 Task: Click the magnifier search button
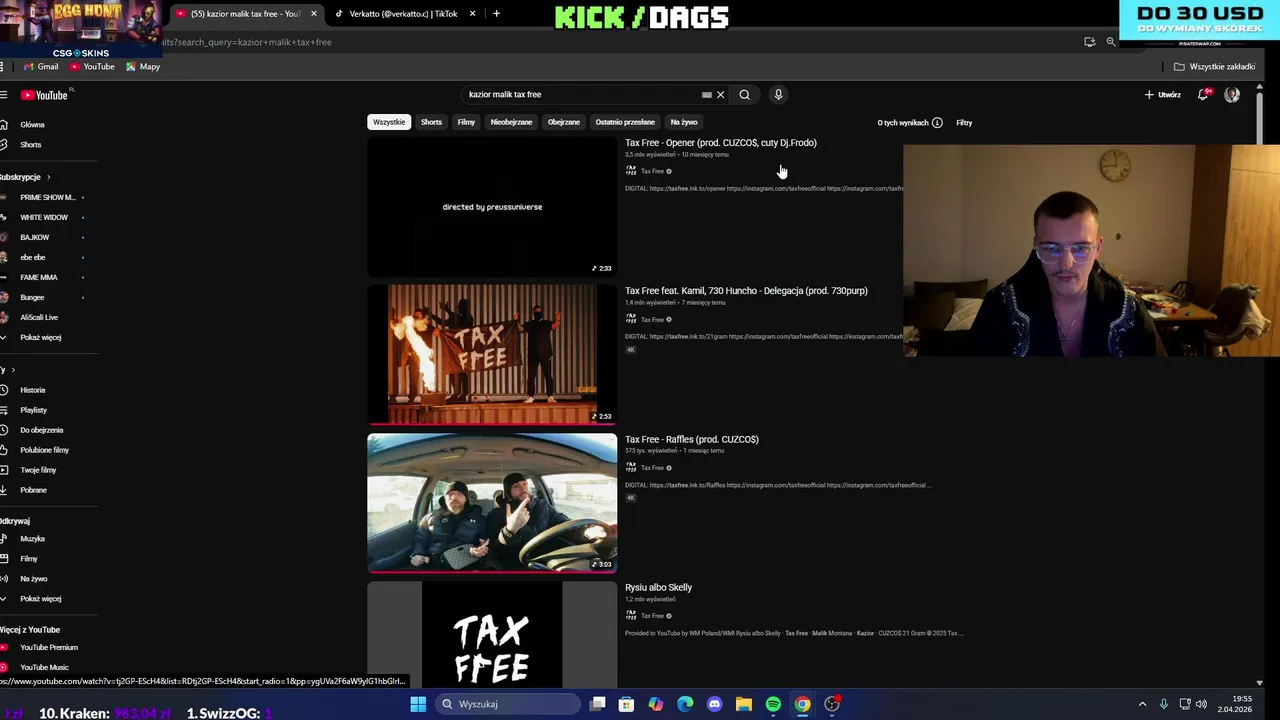[x=744, y=95]
